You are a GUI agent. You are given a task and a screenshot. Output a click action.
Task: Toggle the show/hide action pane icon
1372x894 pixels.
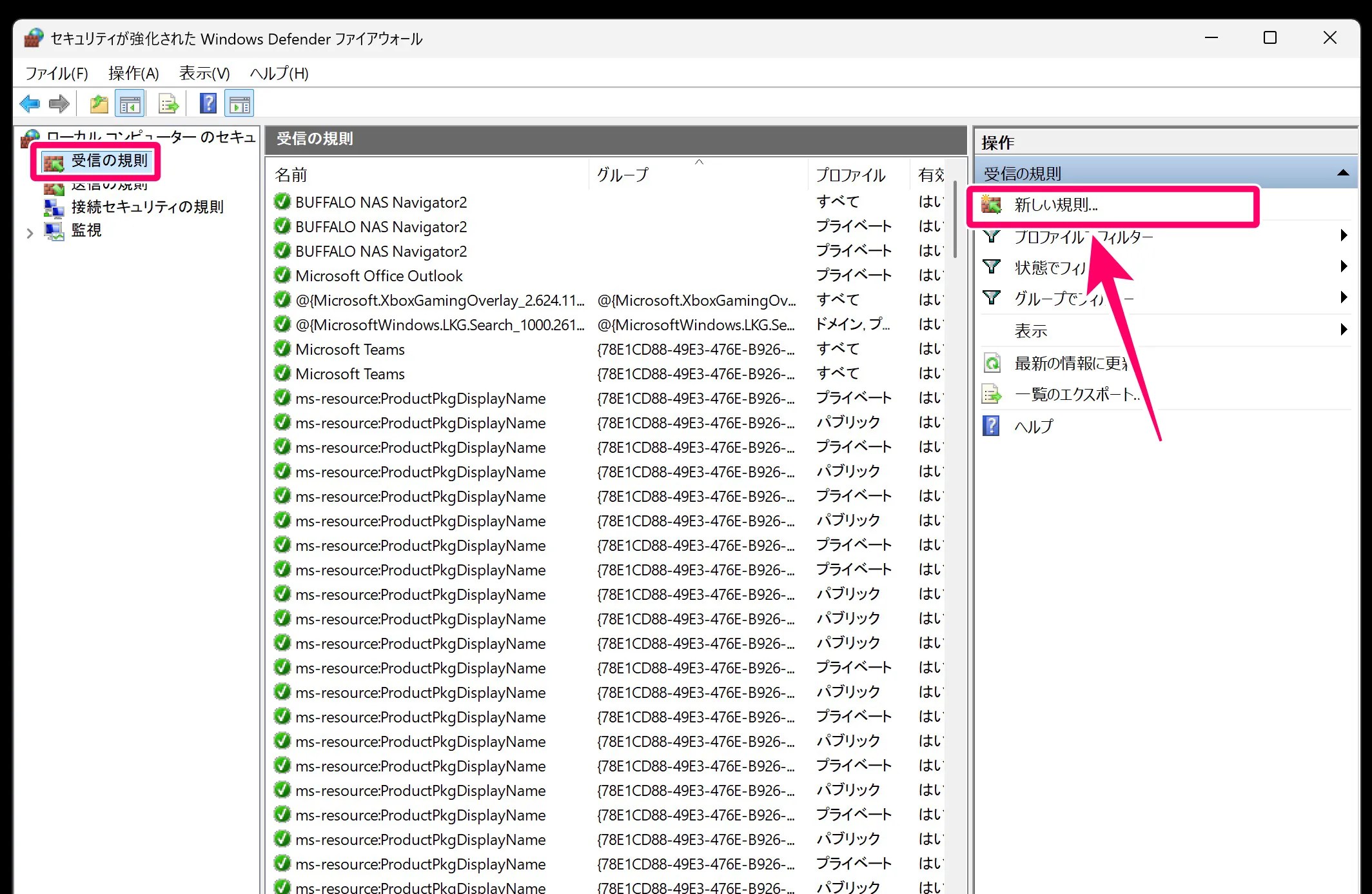(x=239, y=103)
